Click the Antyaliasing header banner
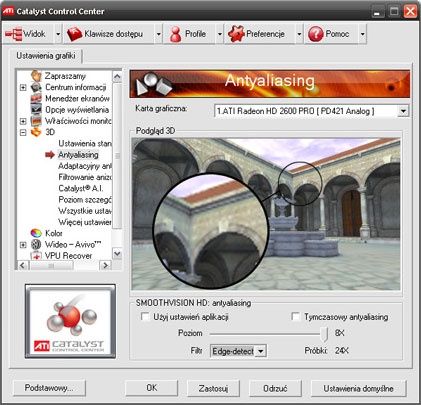This screenshot has width=421, height=405. (x=270, y=83)
